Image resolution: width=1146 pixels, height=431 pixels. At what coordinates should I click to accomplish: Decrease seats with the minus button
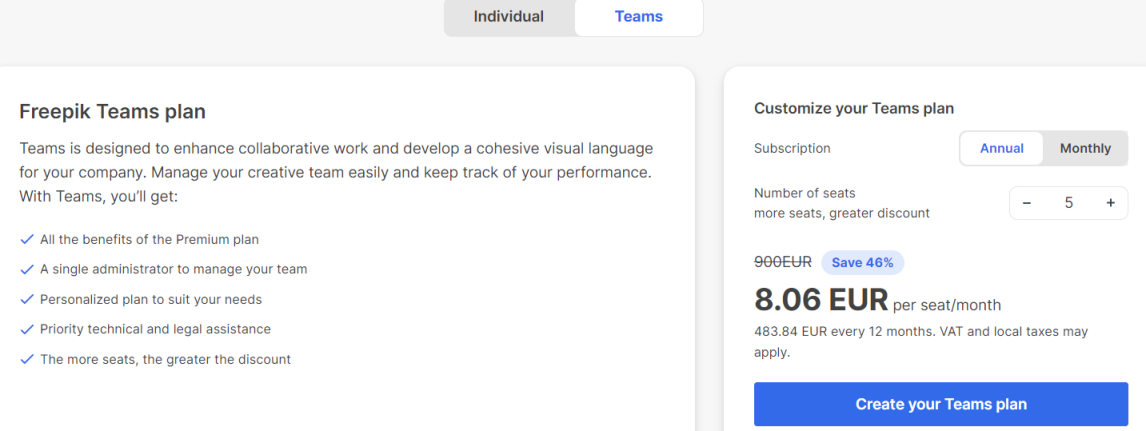point(1027,203)
